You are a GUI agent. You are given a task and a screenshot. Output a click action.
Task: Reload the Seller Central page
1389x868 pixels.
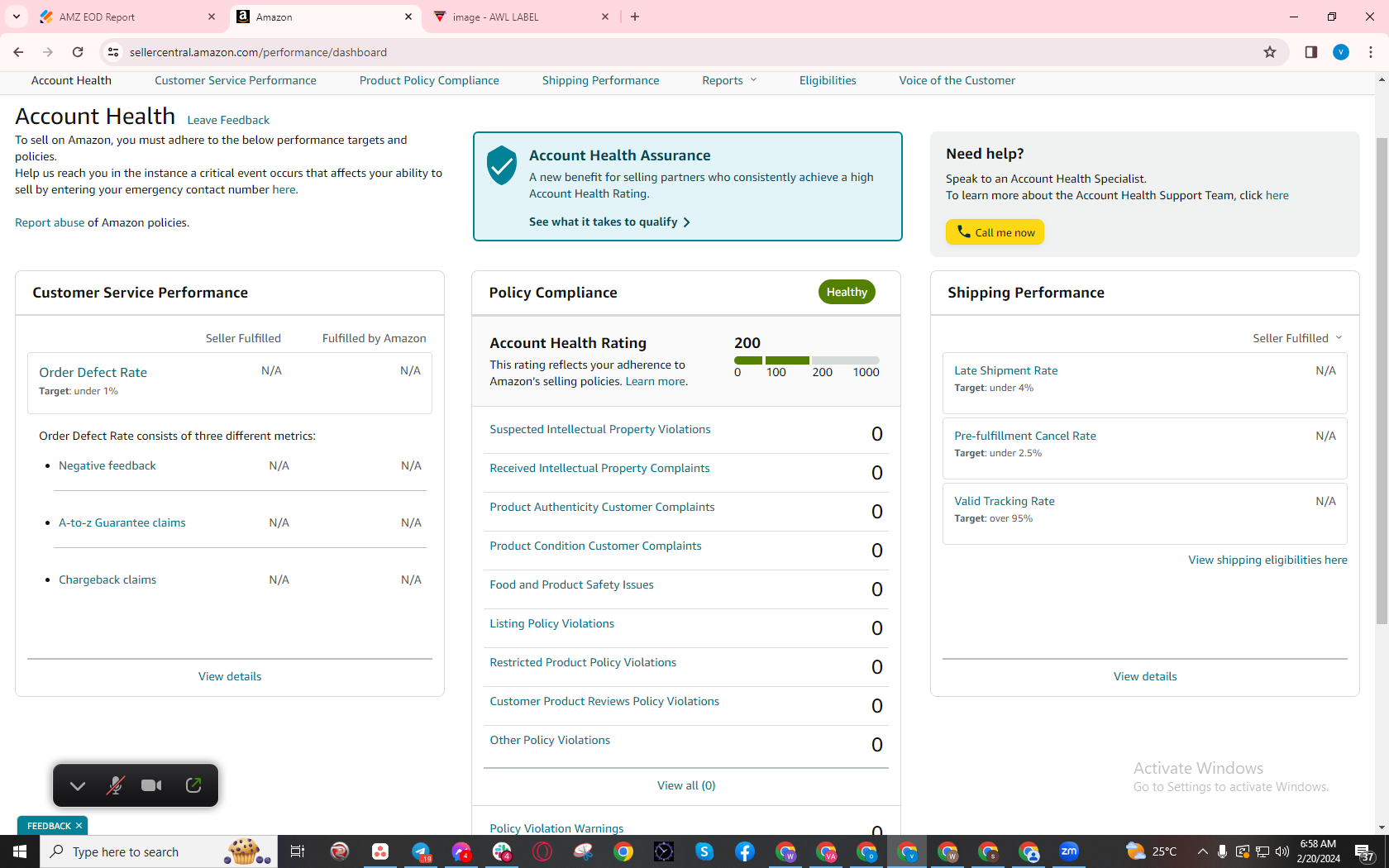coord(78,52)
